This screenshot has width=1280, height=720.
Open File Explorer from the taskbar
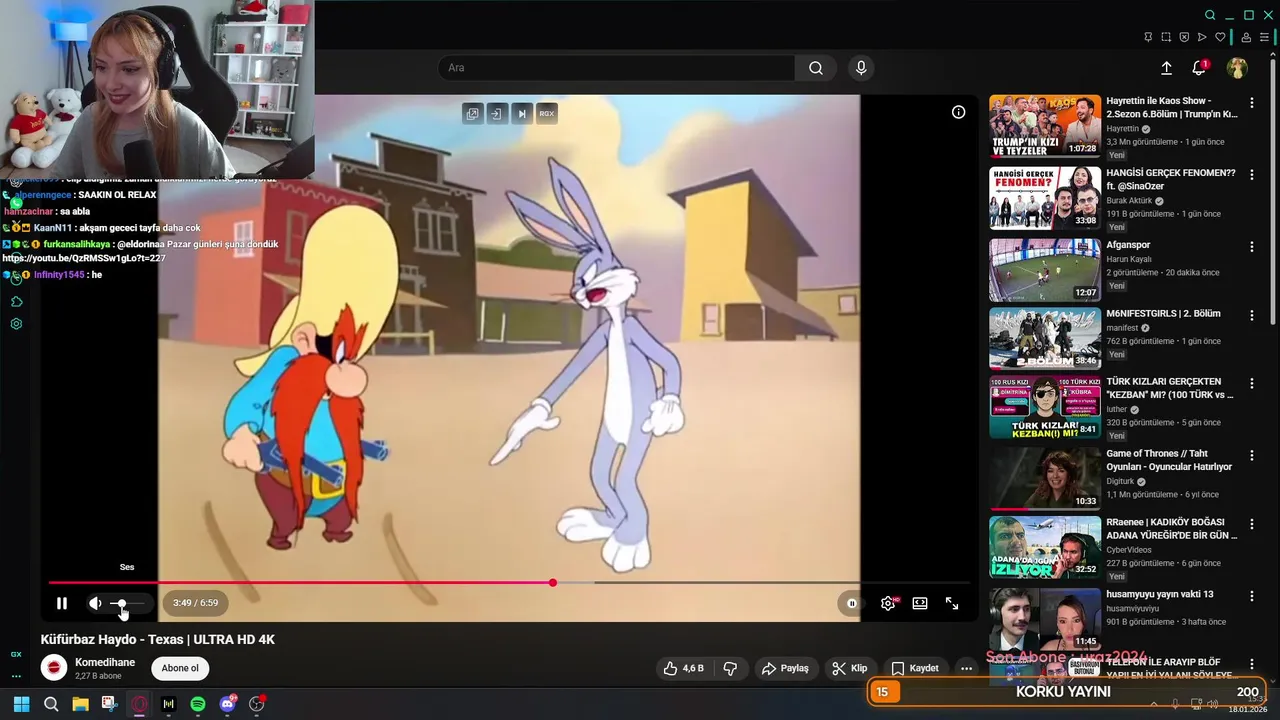(80, 704)
